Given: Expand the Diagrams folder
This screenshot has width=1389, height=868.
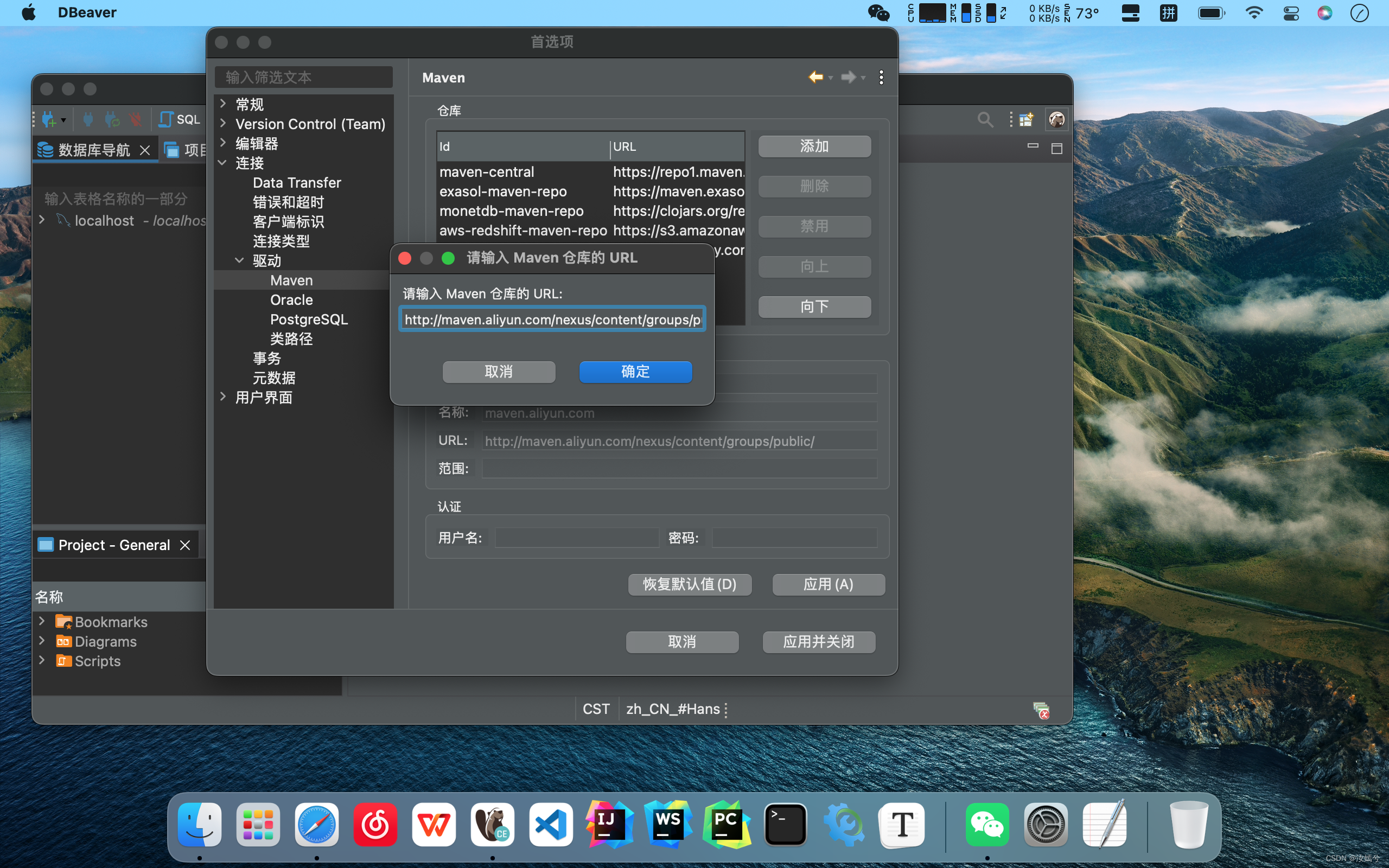Looking at the screenshot, I should click(x=42, y=641).
